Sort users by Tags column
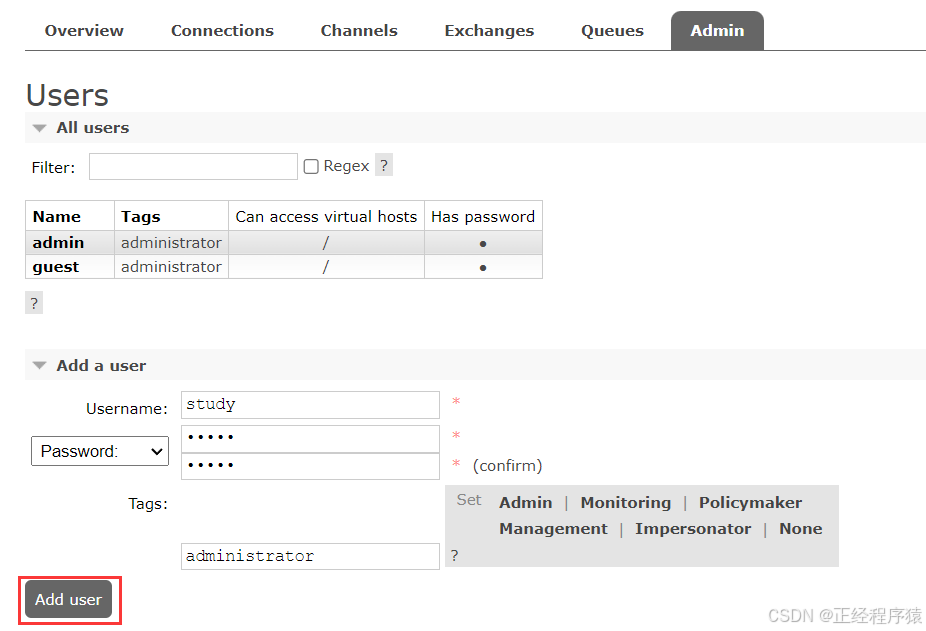This screenshot has height=631, width=926. pyautogui.click(x=141, y=217)
